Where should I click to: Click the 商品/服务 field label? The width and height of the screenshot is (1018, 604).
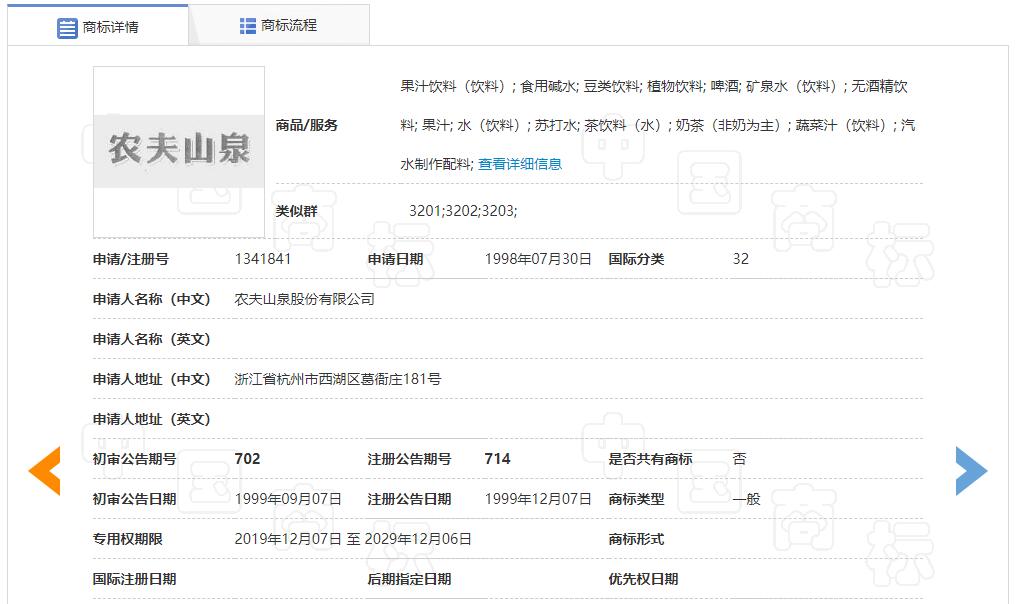click(306, 125)
